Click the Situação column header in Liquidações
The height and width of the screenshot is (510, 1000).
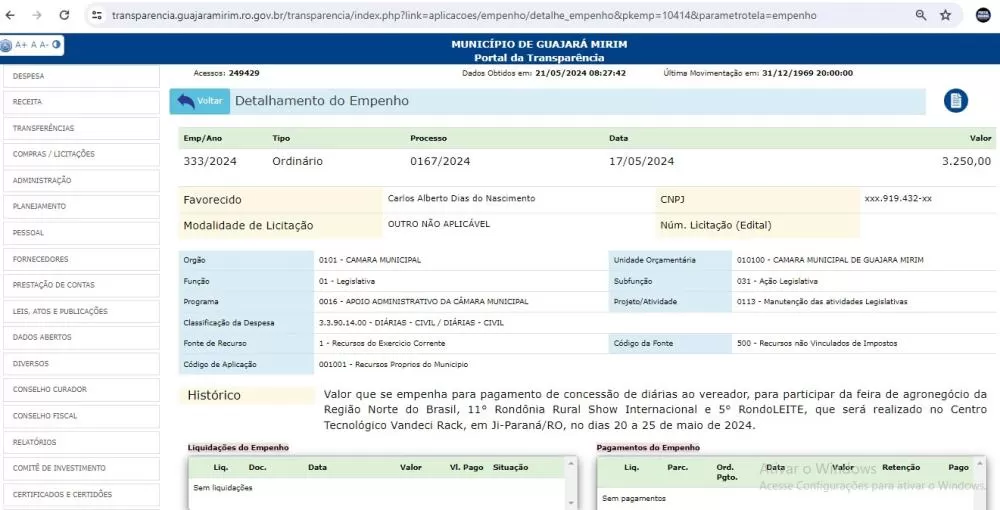tap(510, 467)
